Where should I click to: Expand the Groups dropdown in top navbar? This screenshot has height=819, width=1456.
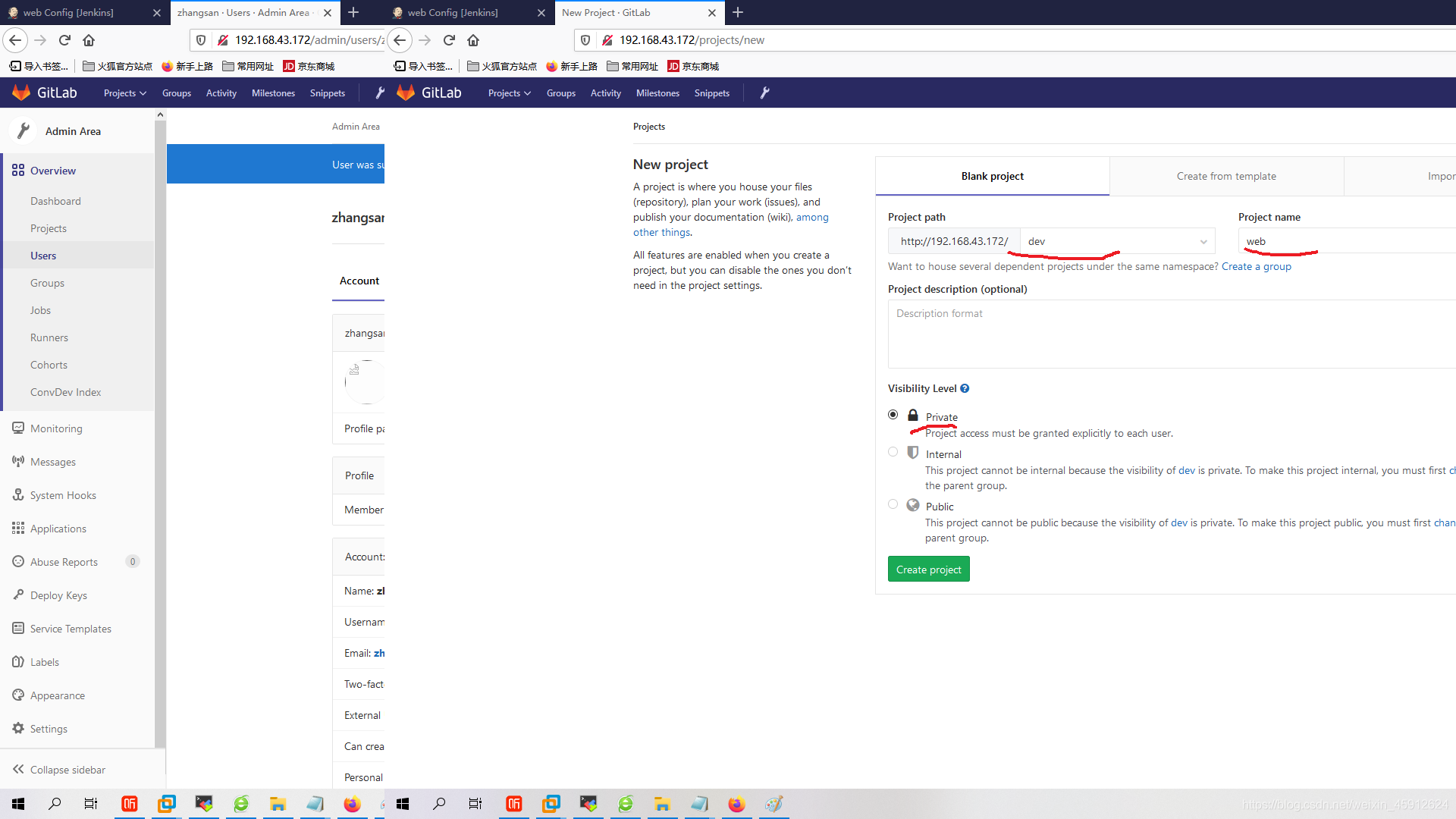[560, 93]
